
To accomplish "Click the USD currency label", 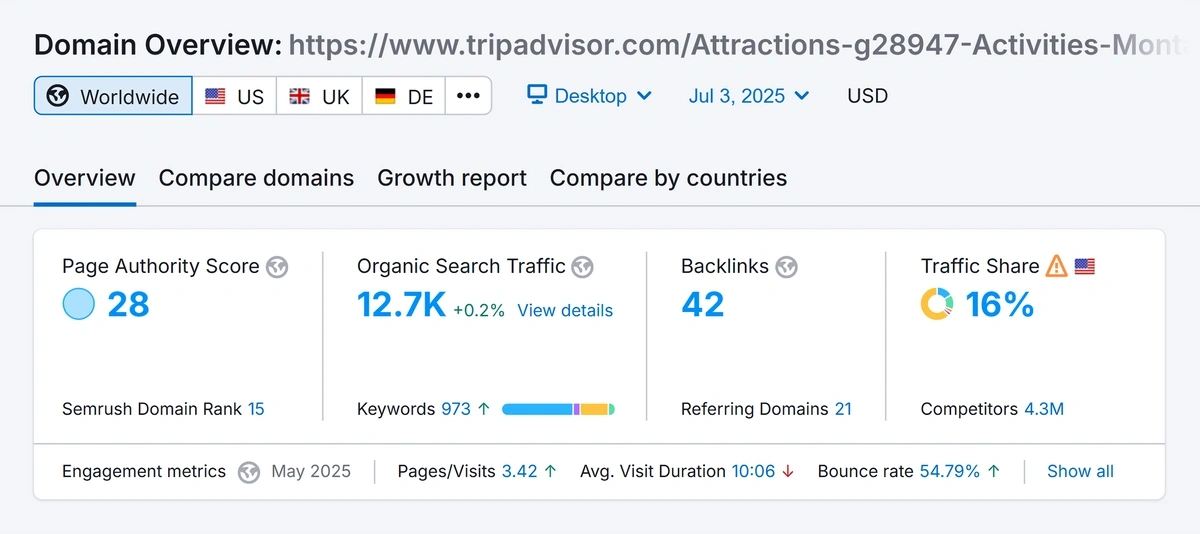I will click(867, 96).
